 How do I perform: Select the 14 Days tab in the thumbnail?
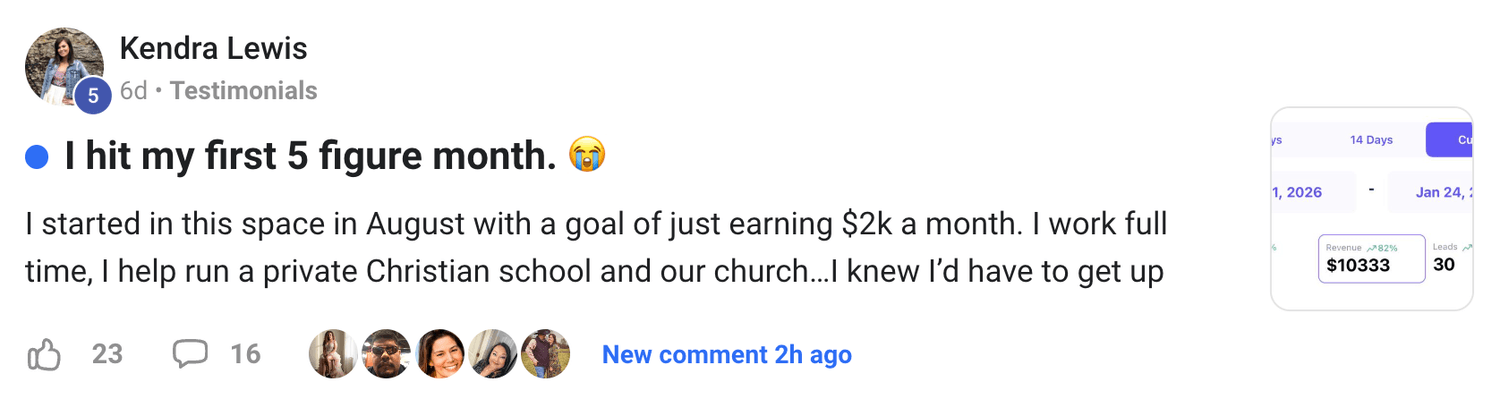click(1371, 140)
